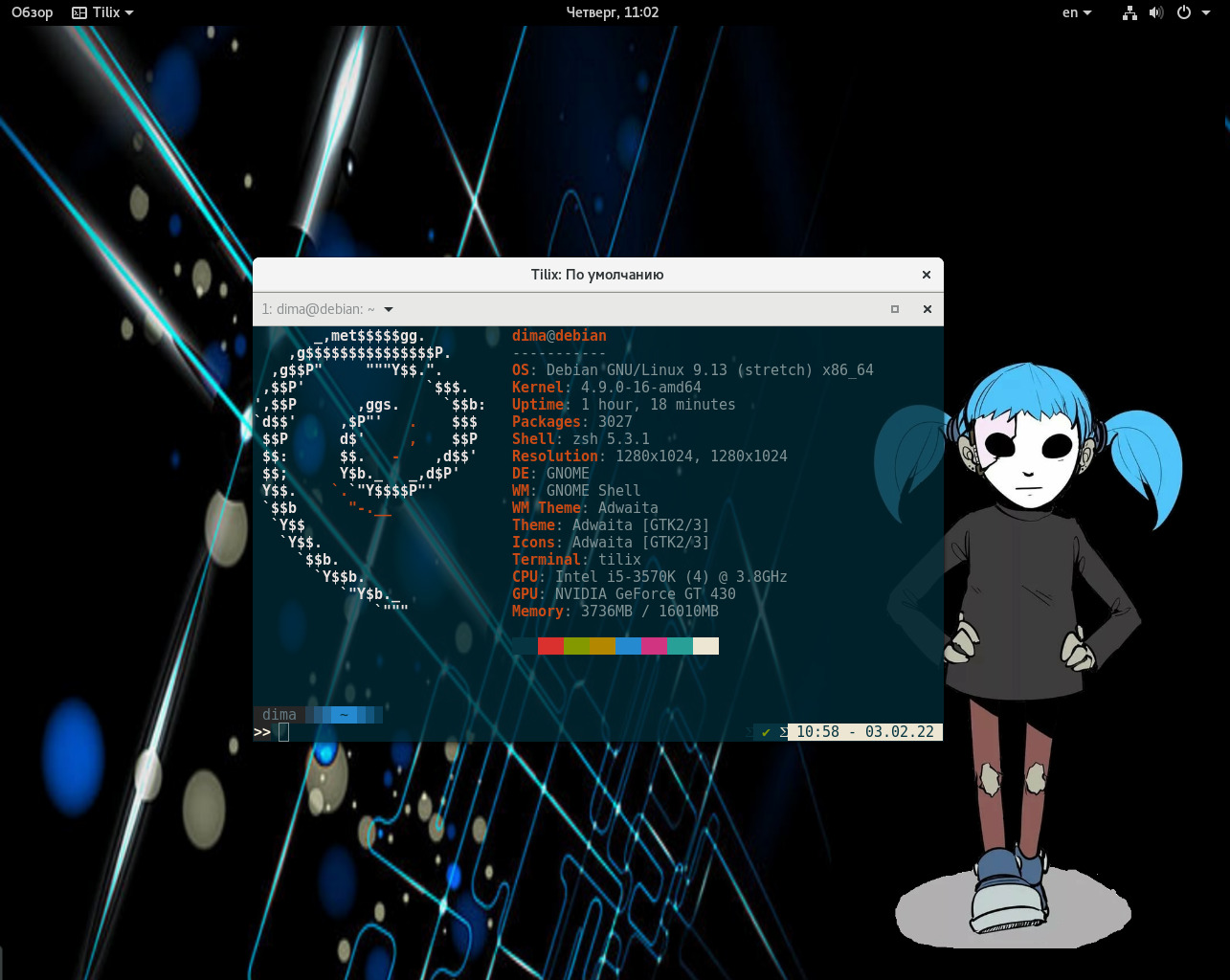Click the blue color block in palette
Image resolution: width=1230 pixels, height=980 pixels.
click(x=628, y=646)
